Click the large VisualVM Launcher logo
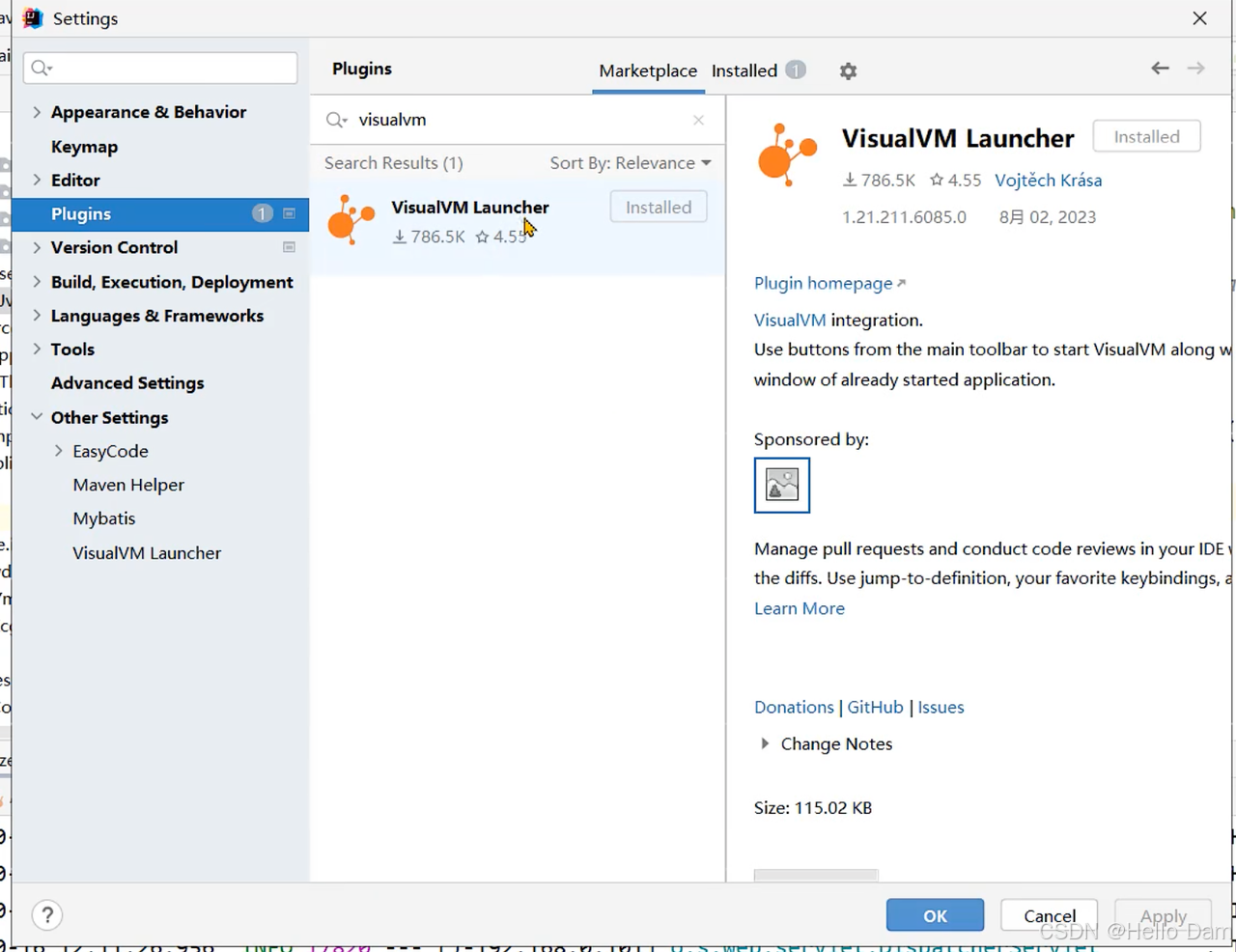Image resolution: width=1236 pixels, height=952 pixels. [x=787, y=154]
